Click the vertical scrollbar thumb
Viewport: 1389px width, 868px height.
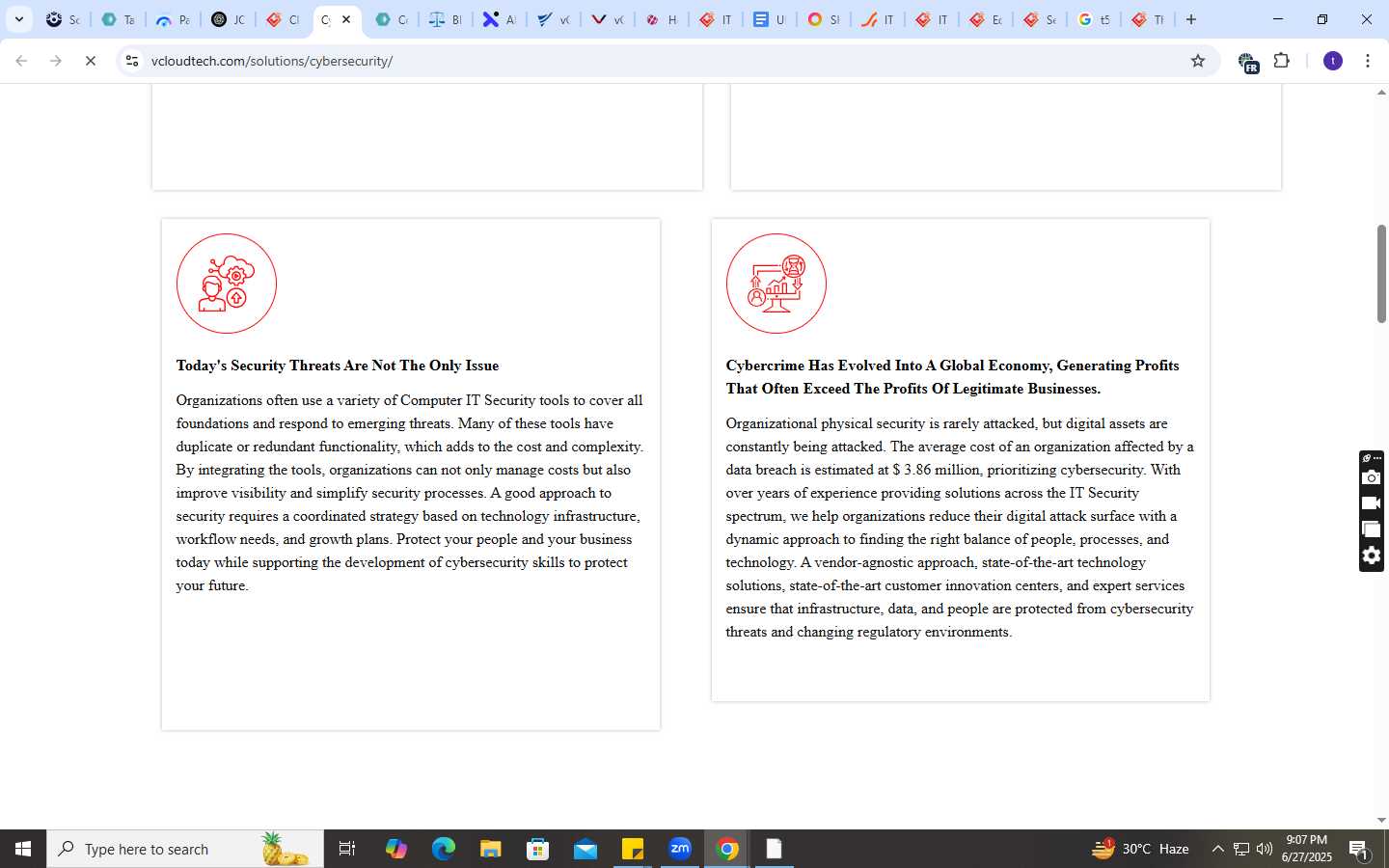(1381, 274)
